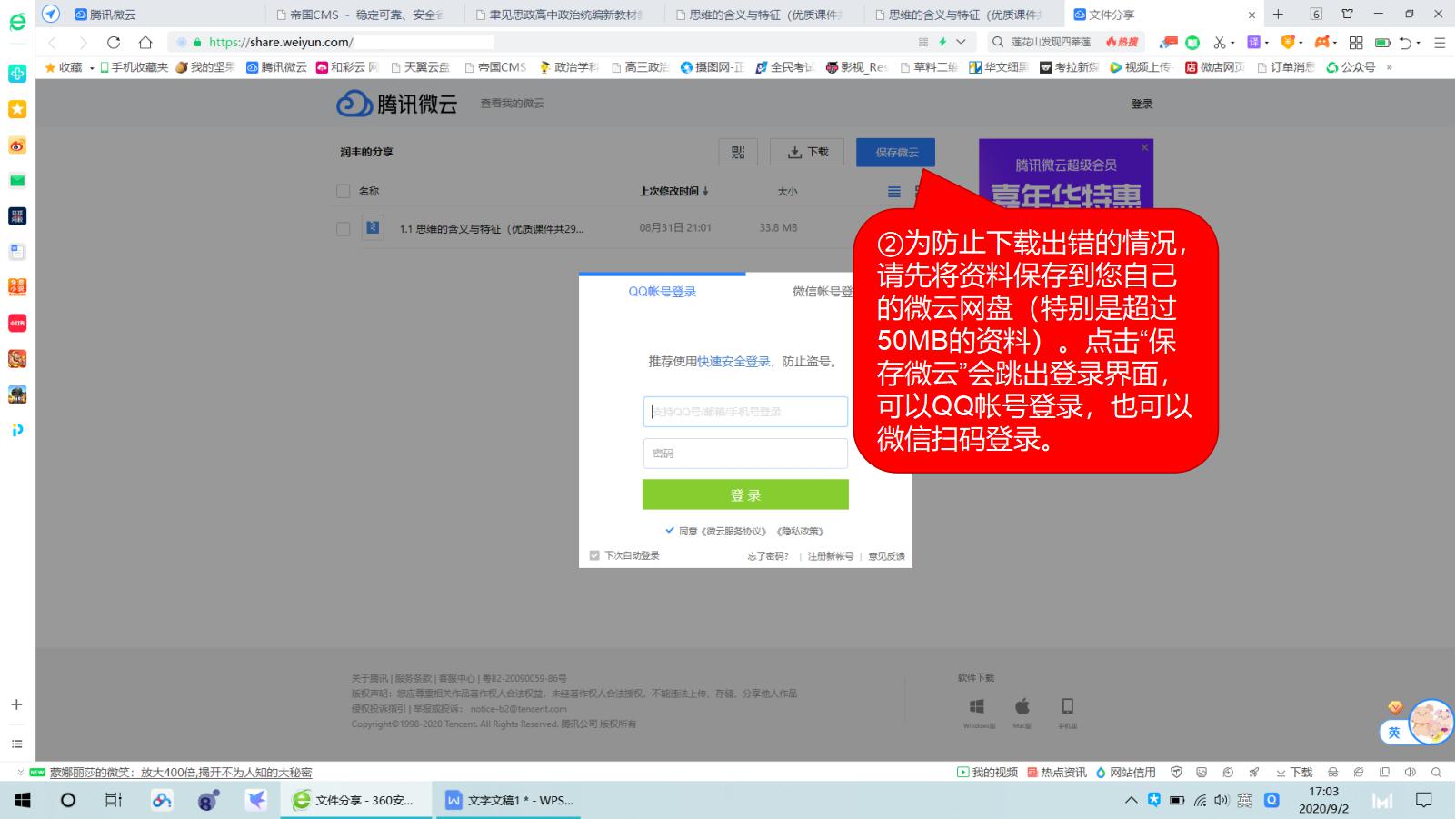Screen dimensions: 1456x819
Task: Open the 政治学科 bookmark
Action: 569,67
